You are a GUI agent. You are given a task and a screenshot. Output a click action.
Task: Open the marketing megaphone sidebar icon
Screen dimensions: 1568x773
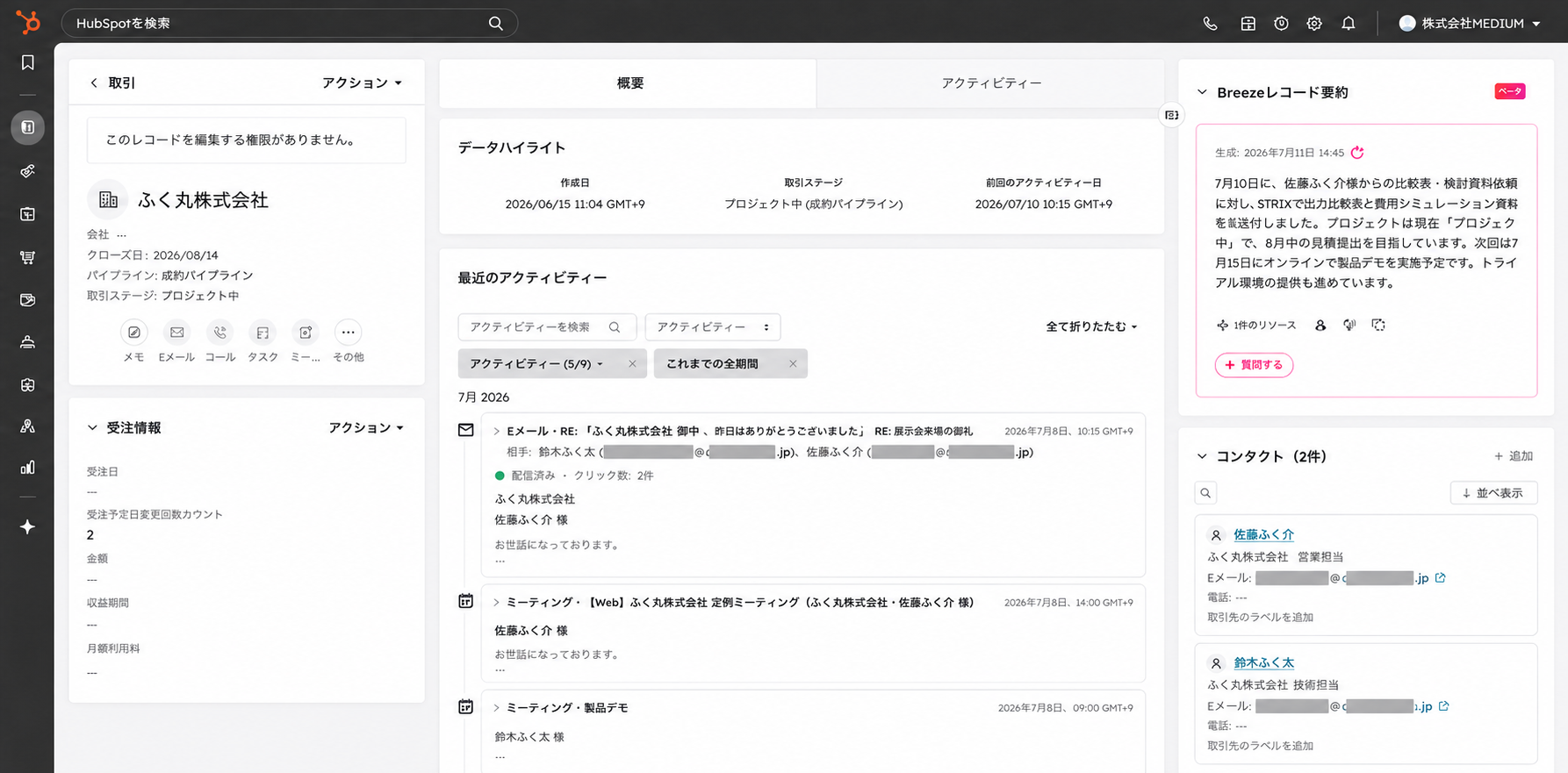[x=28, y=171]
